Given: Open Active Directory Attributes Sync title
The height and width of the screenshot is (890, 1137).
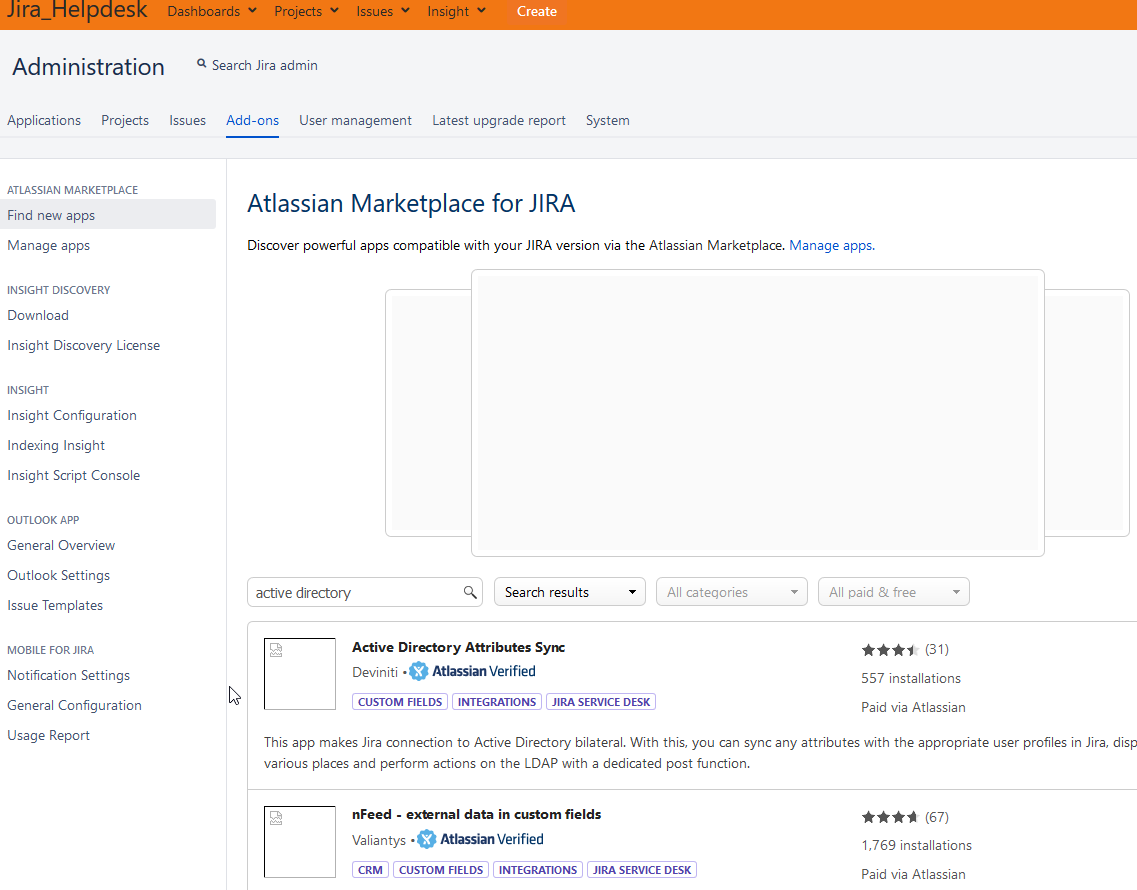Looking at the screenshot, I should coord(458,647).
